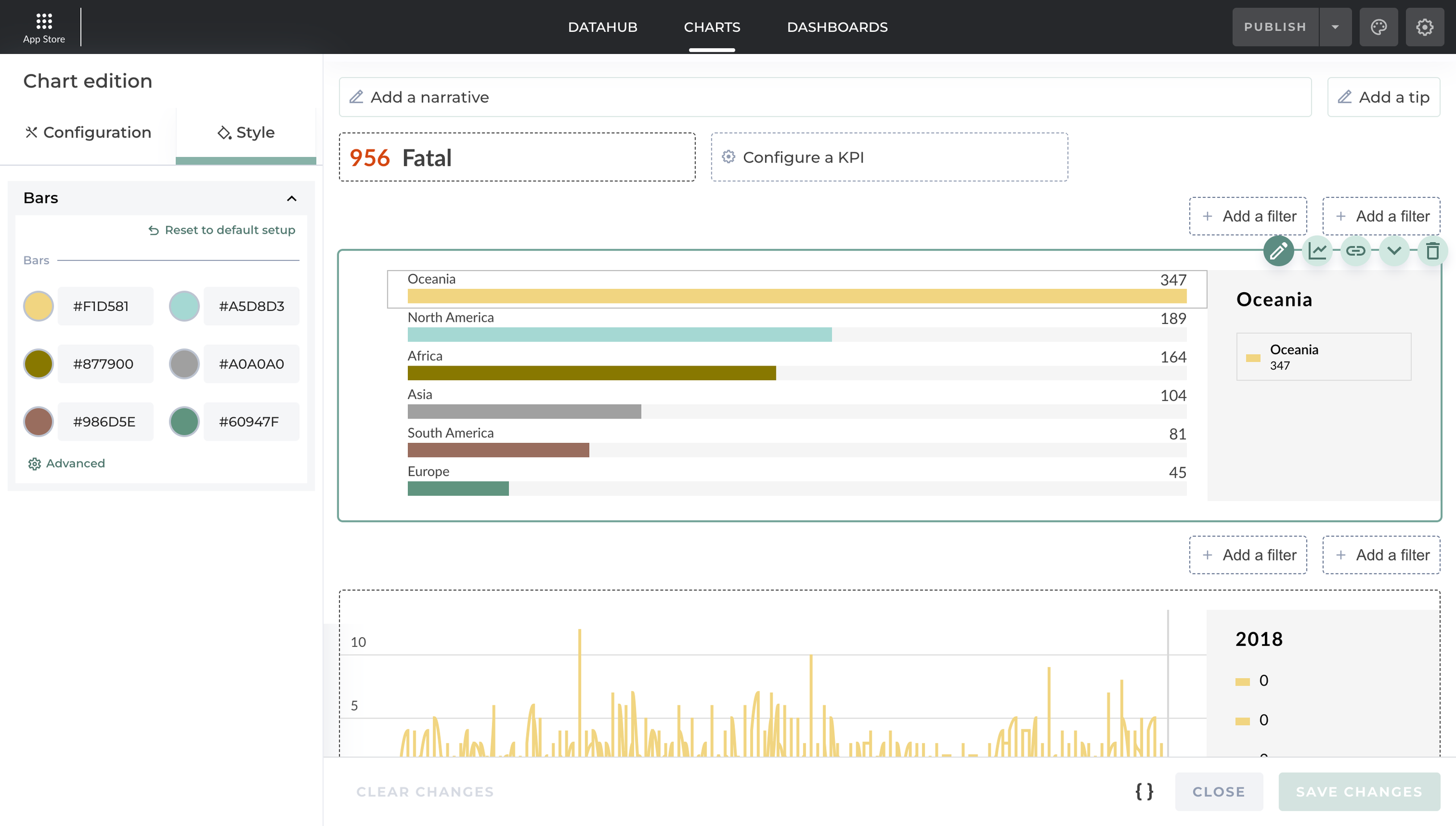Go to the Dashboards menu

pyautogui.click(x=837, y=27)
